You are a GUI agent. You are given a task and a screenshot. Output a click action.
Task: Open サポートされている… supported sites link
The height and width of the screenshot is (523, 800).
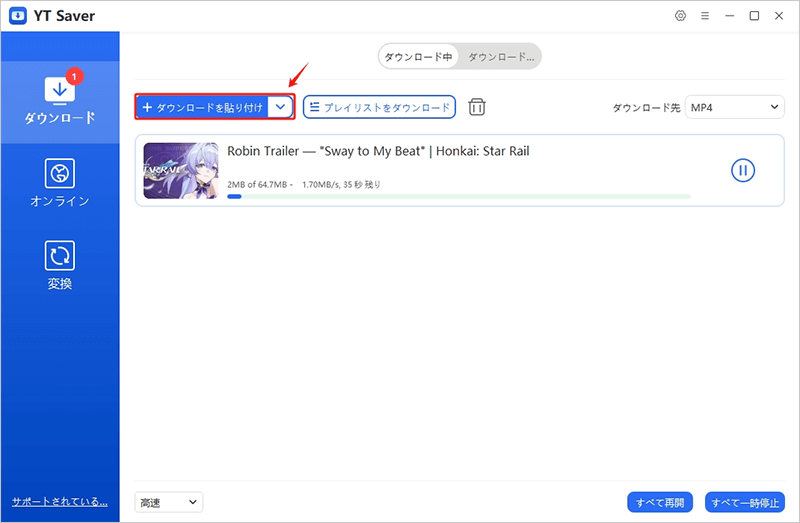(x=60, y=502)
